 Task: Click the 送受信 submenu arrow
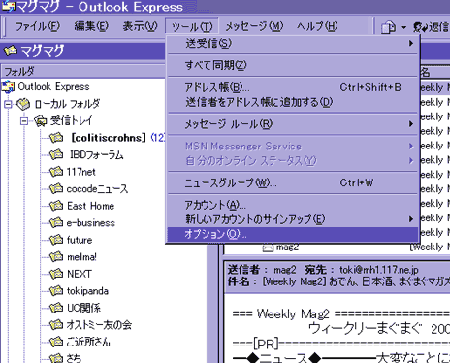tap(411, 43)
